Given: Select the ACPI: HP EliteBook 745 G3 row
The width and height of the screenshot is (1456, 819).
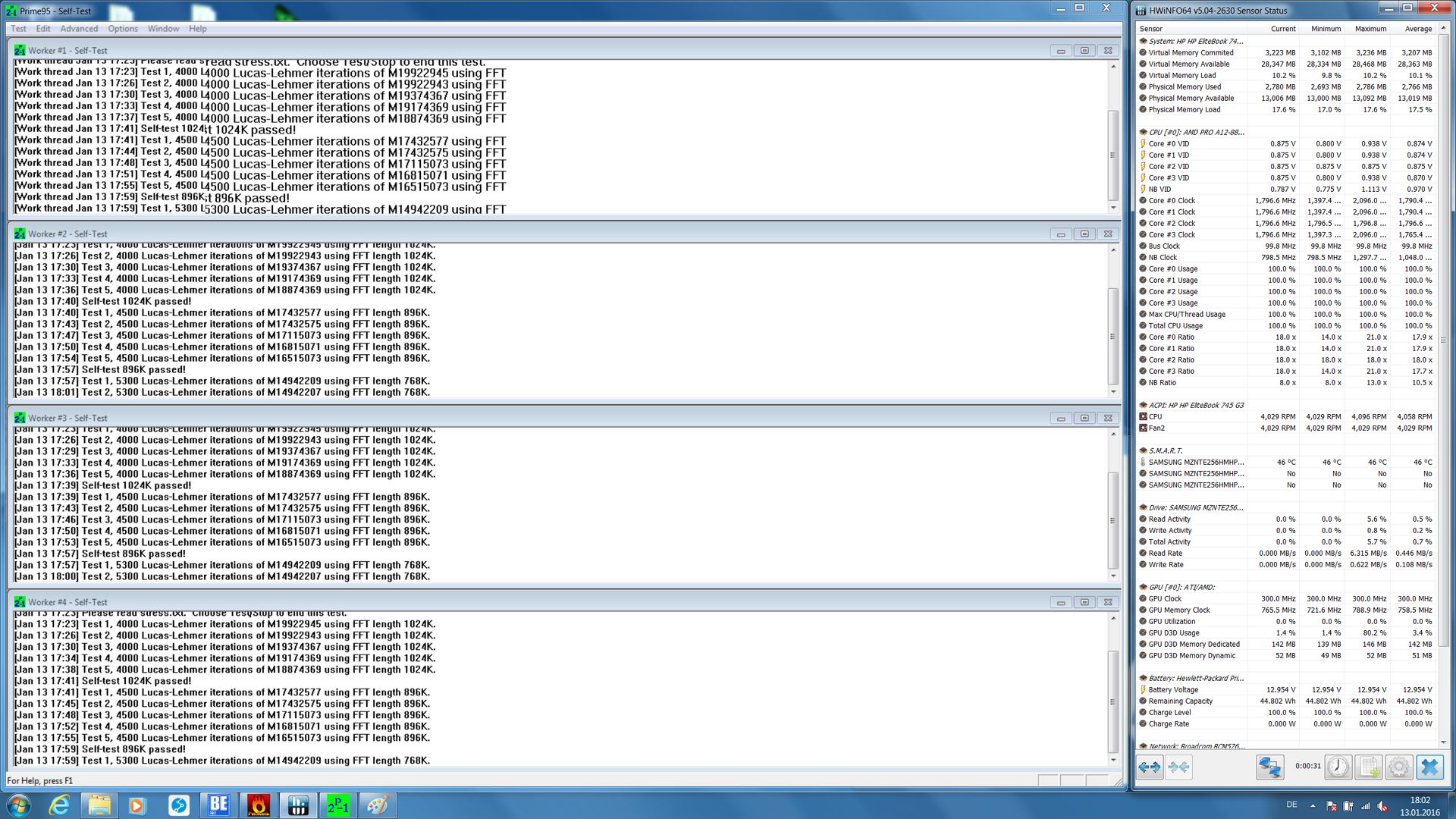Looking at the screenshot, I should [1285, 405].
